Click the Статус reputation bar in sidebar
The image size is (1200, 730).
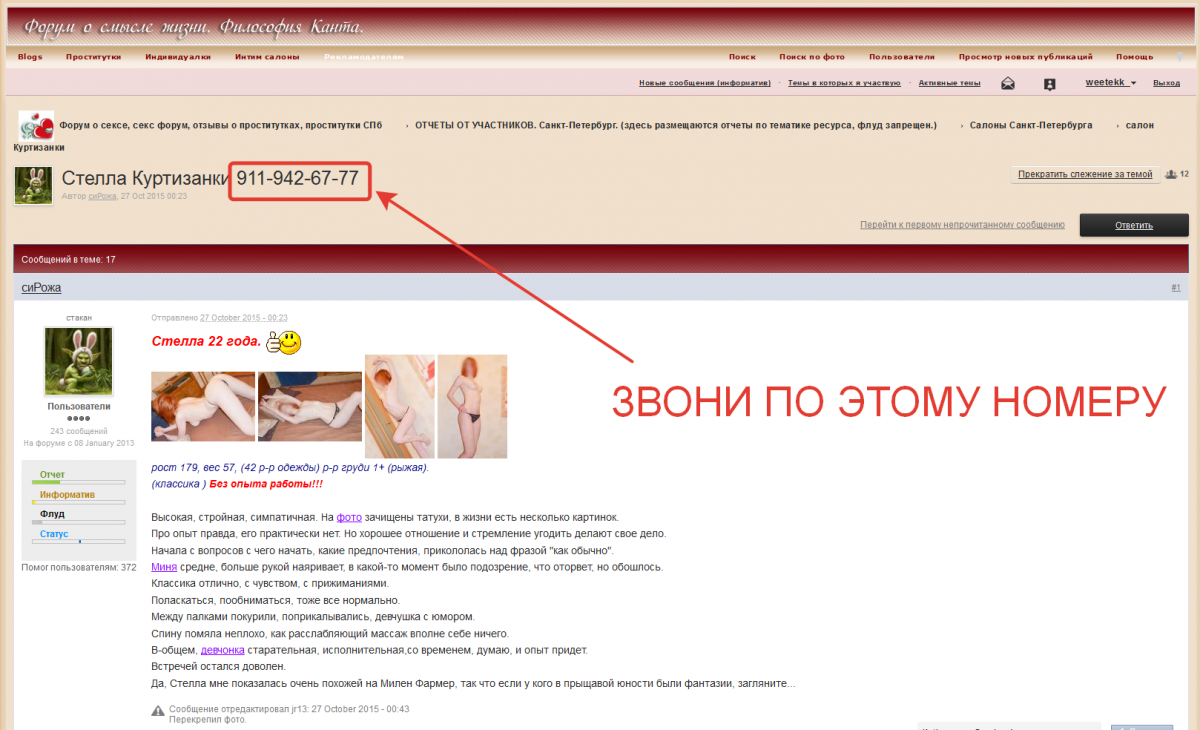[x=78, y=541]
